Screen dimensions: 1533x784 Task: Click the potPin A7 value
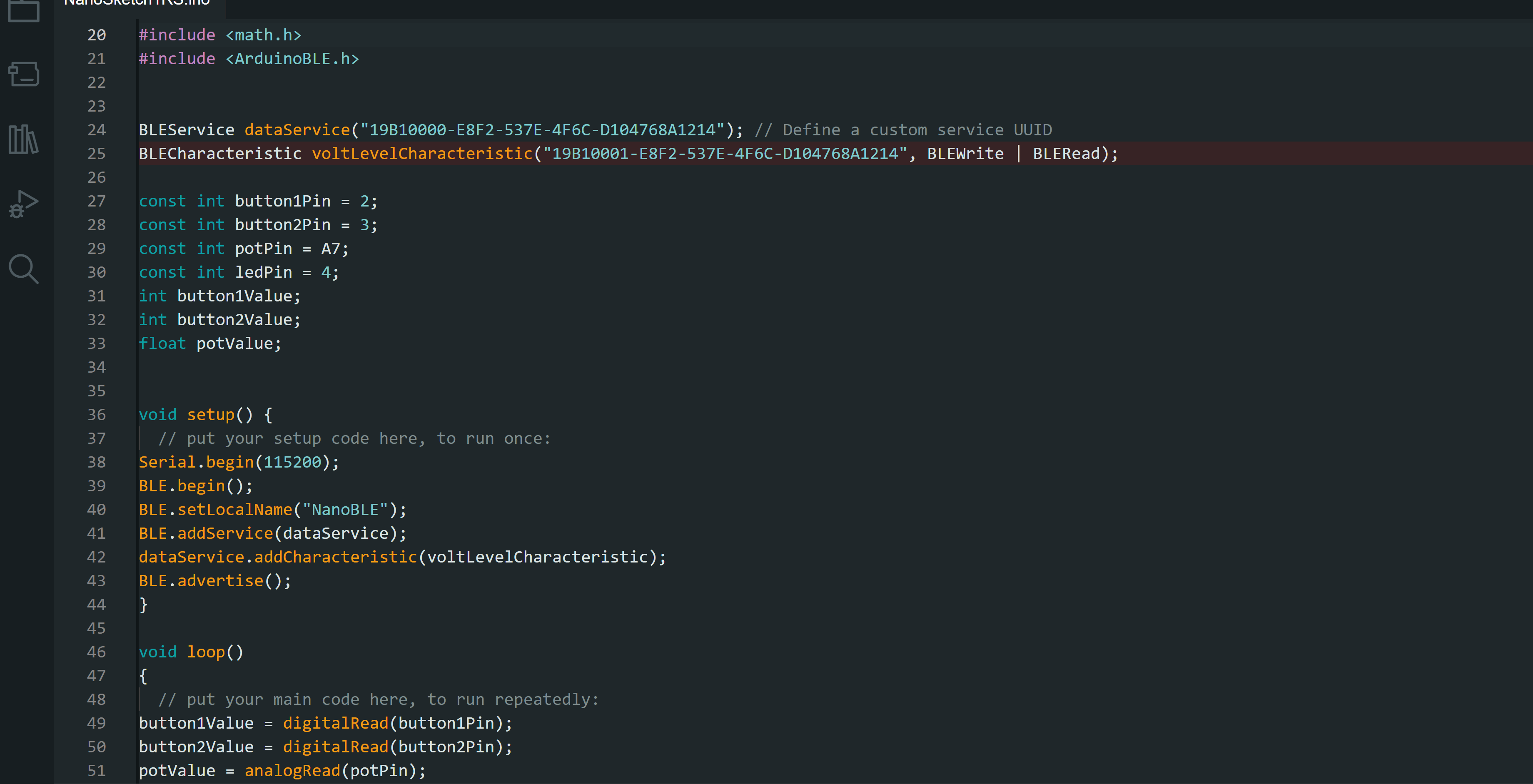(x=330, y=249)
